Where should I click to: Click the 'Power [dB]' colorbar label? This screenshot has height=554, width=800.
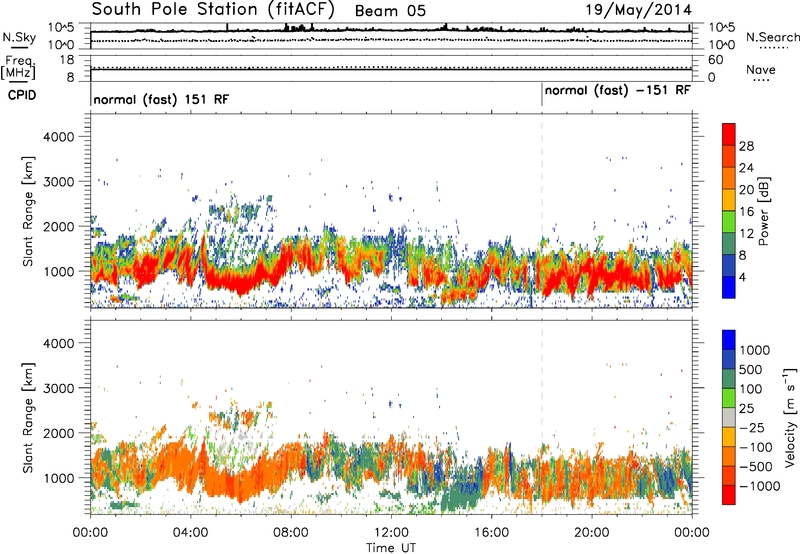pos(764,211)
